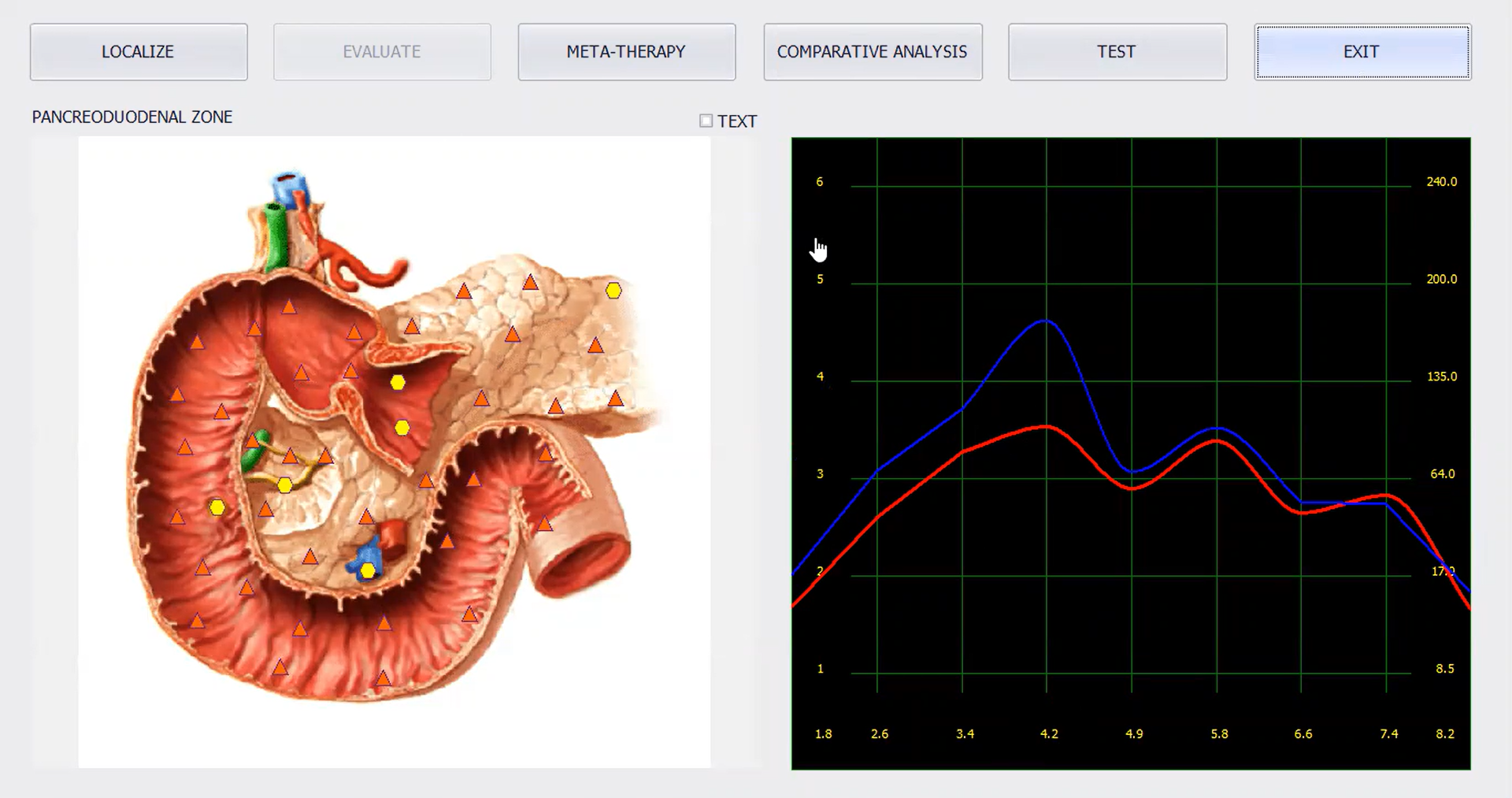Click the topmost orange triangle on pancreas
This screenshot has width=1512, height=798.
pos(531,282)
